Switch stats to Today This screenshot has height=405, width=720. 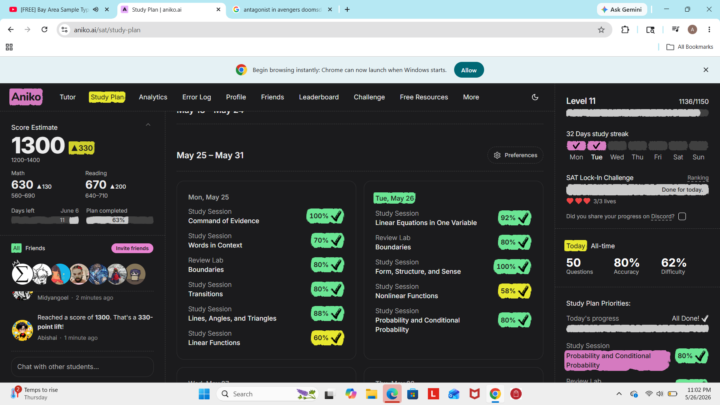tap(575, 246)
